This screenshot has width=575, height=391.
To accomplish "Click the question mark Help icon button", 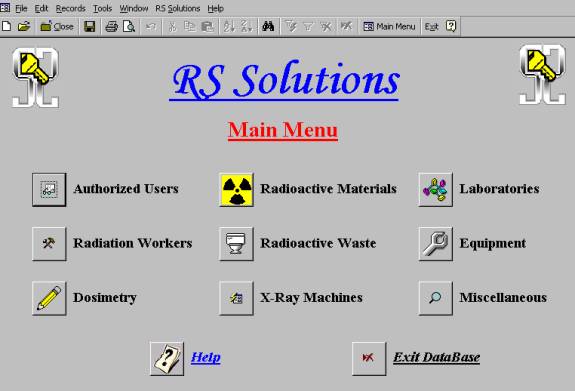I will pyautogui.click(x=167, y=358).
